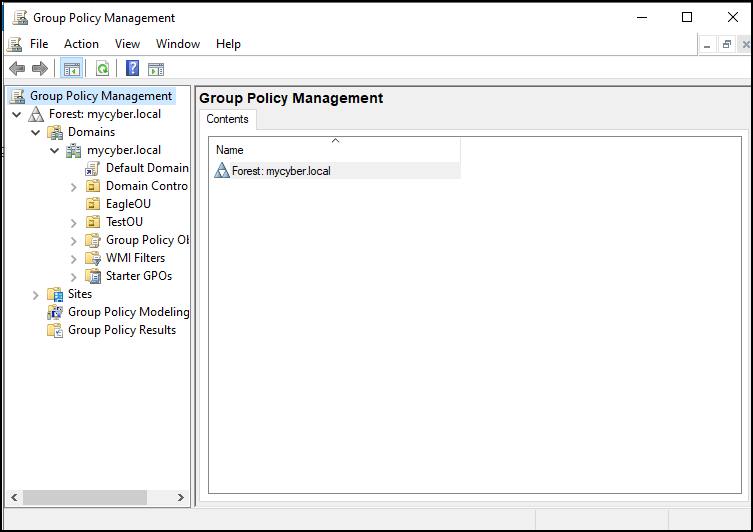The image size is (753, 532).
Task: Select Forest: mycyber.local in Contents list
Action: point(281,171)
